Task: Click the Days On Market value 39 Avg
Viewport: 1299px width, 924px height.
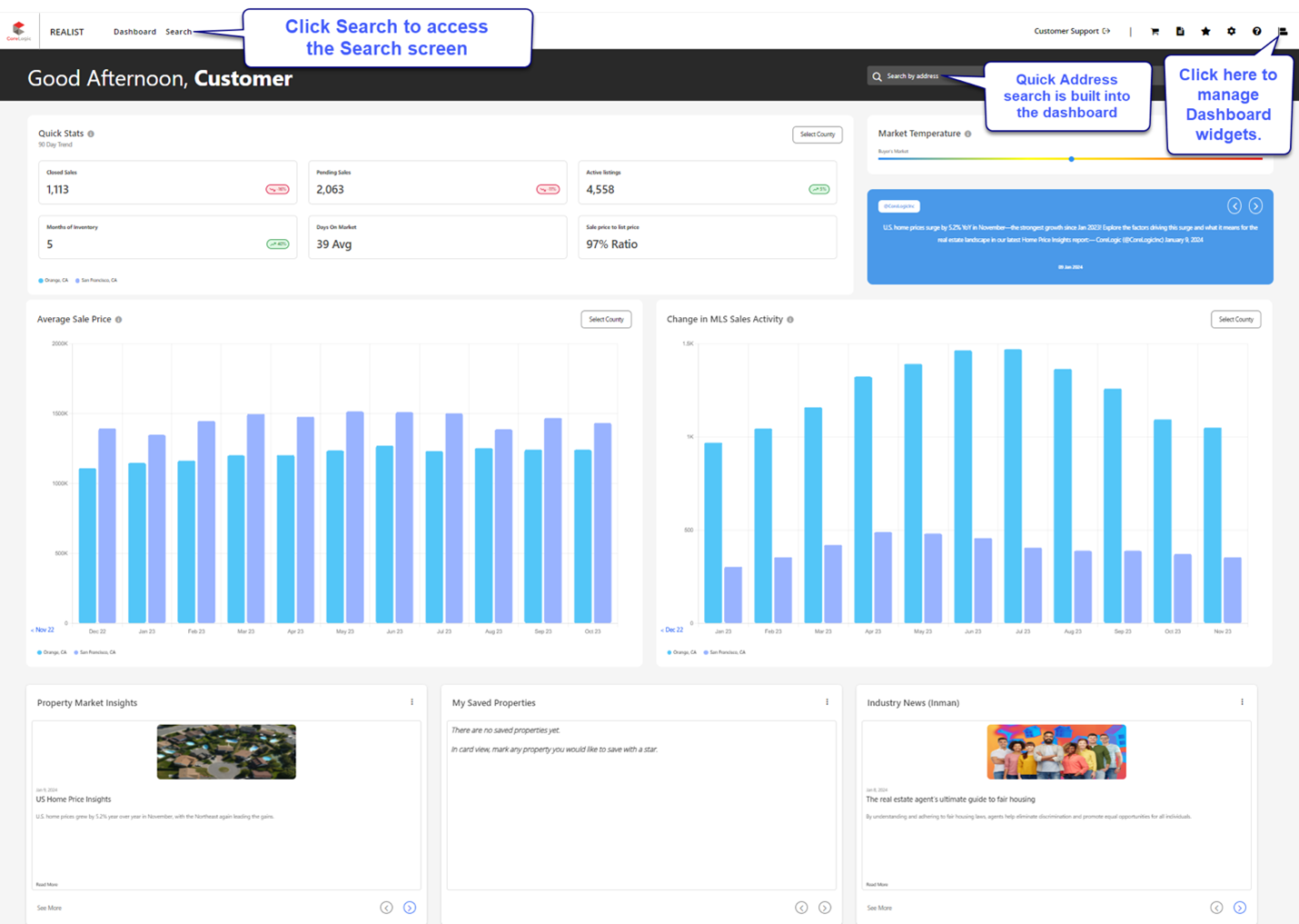Action: tap(334, 244)
